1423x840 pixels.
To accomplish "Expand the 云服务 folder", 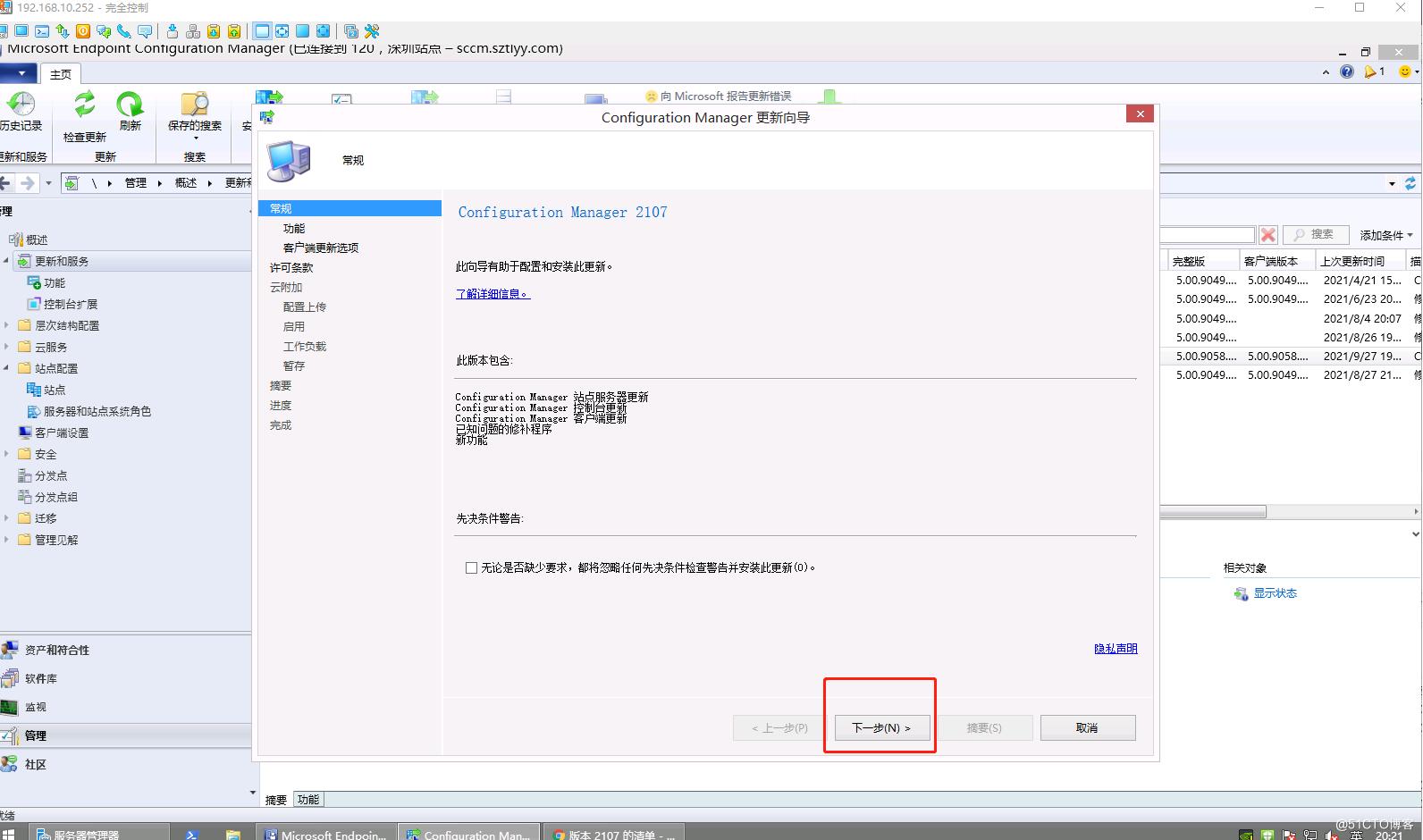I will pyautogui.click(x=6, y=347).
